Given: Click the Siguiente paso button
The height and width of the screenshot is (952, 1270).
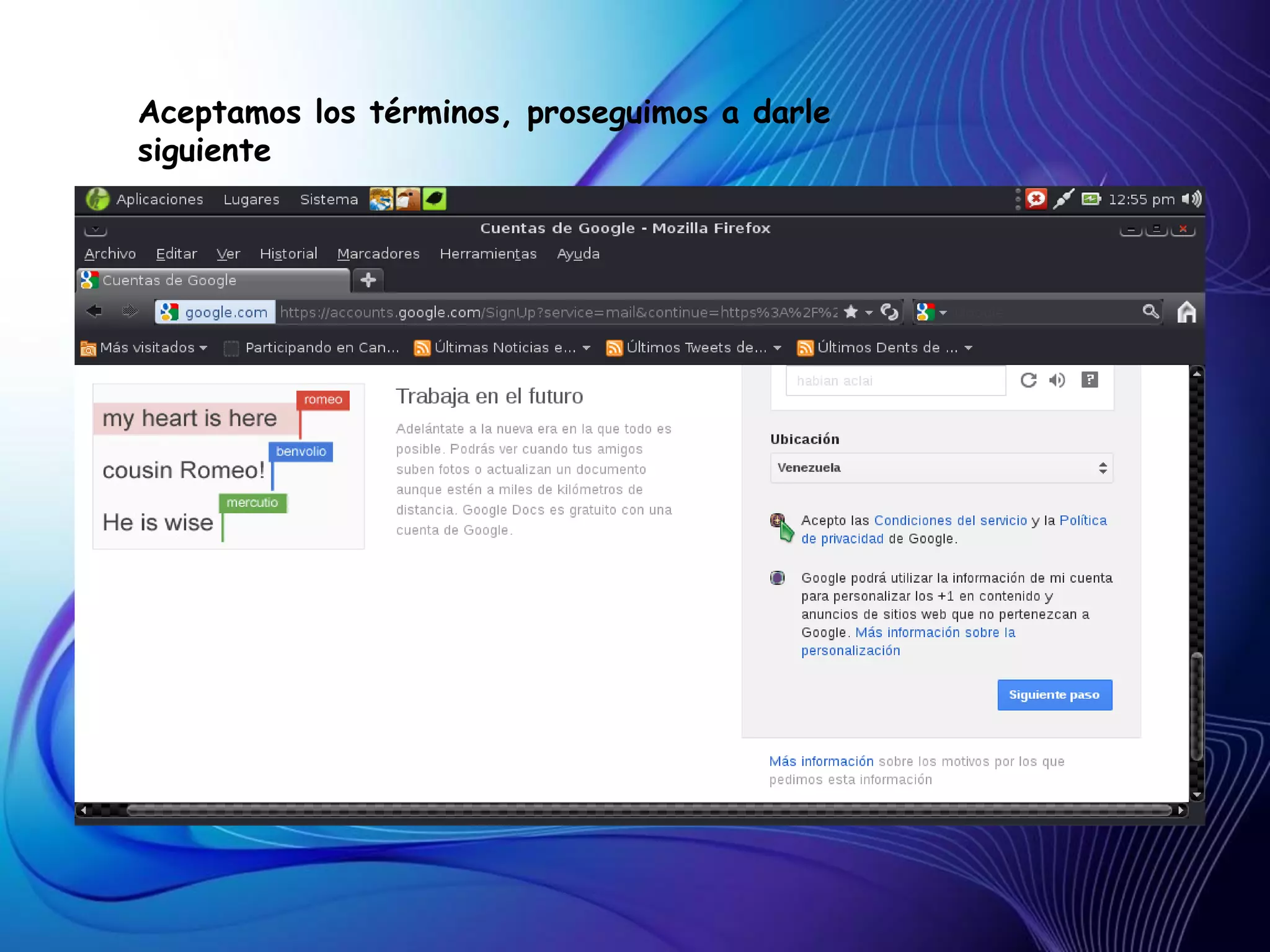Looking at the screenshot, I should pyautogui.click(x=1054, y=695).
